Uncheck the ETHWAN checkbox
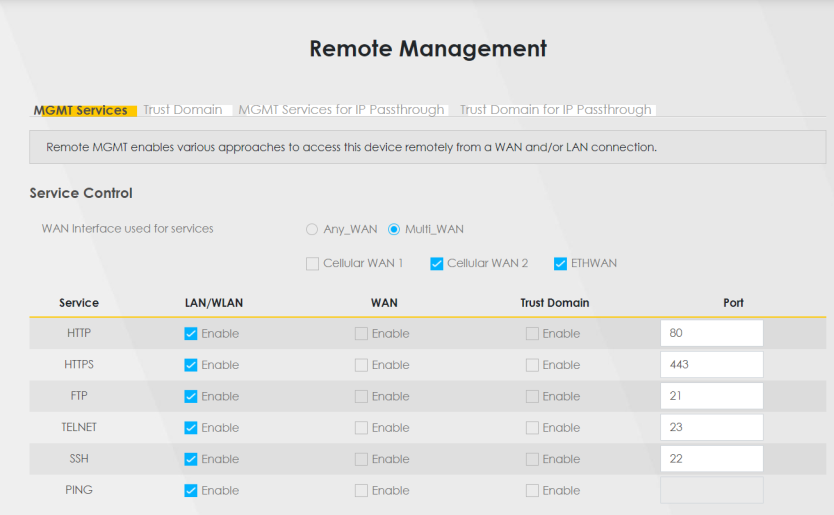The height and width of the screenshot is (515, 834). coord(560,264)
